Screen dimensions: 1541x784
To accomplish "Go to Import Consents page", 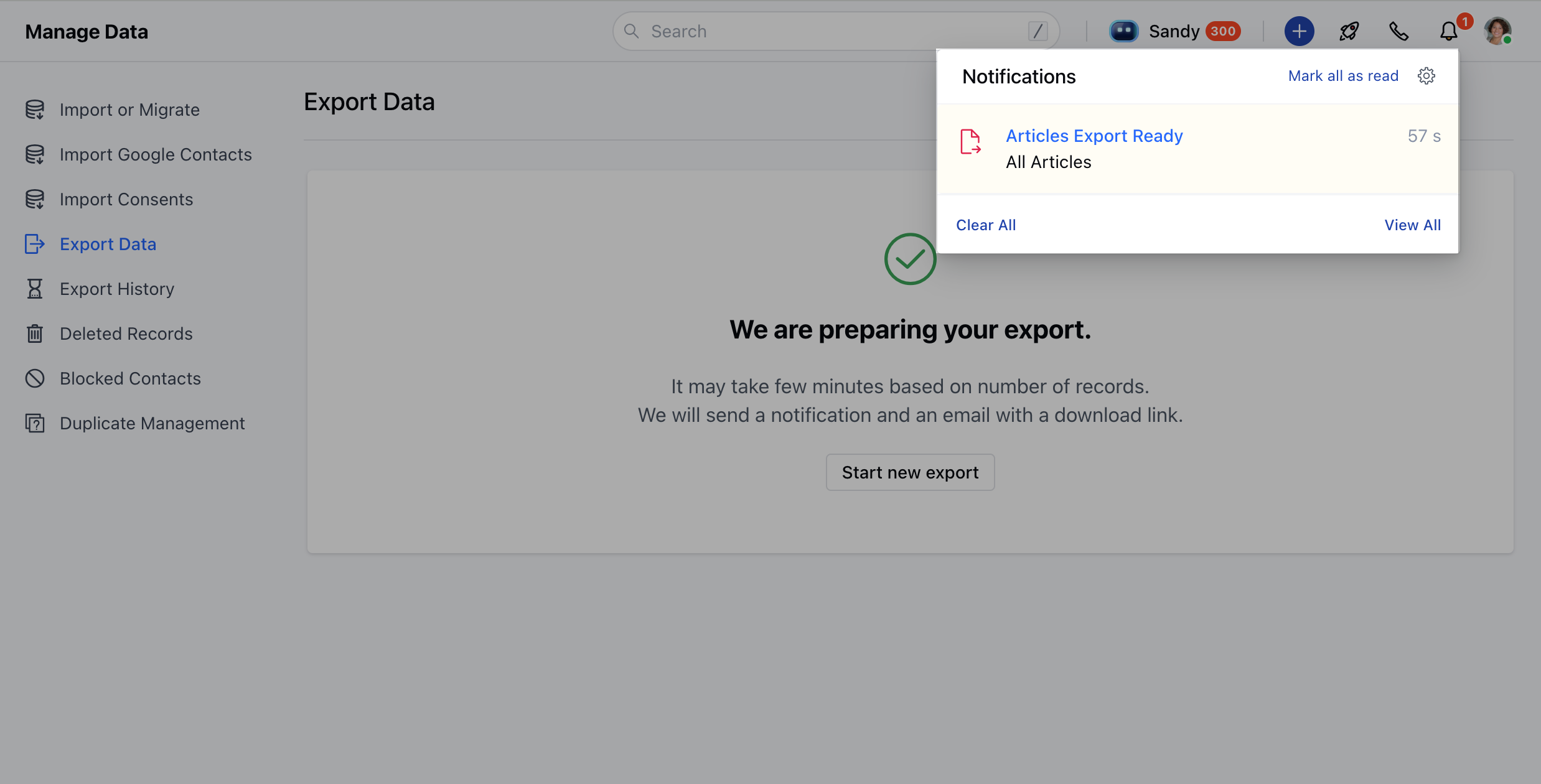I will [x=126, y=199].
